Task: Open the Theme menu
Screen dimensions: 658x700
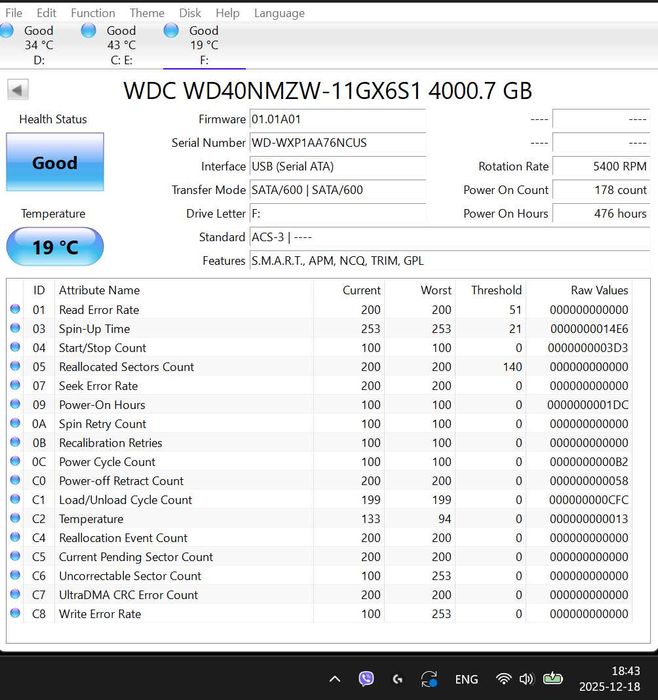Action: 147,13
